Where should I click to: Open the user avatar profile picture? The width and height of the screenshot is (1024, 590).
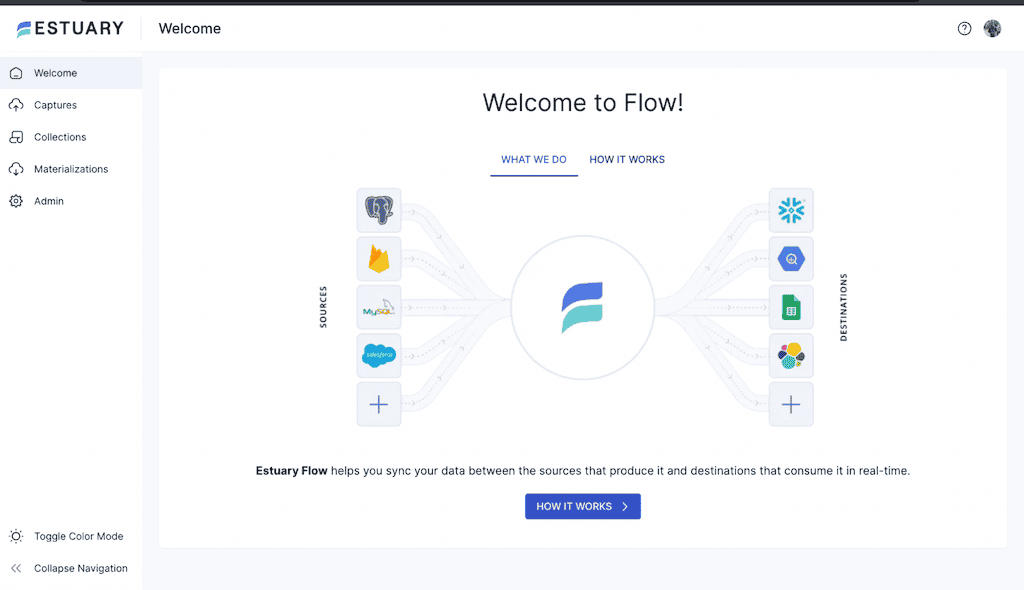click(x=992, y=28)
